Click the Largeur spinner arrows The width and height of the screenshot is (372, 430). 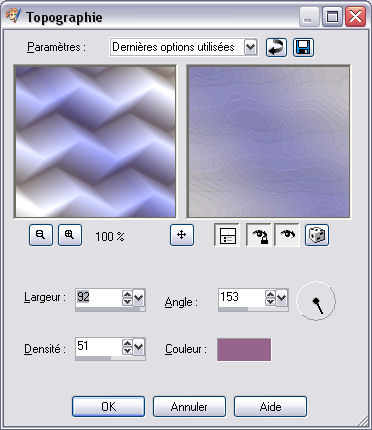[127, 298]
